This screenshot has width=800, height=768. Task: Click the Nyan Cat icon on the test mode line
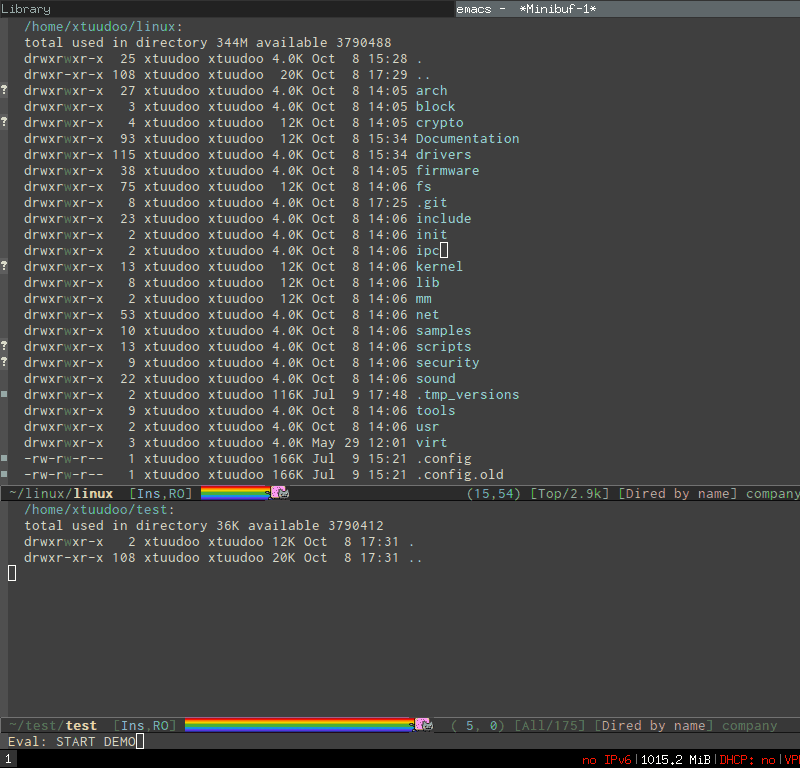tap(423, 725)
